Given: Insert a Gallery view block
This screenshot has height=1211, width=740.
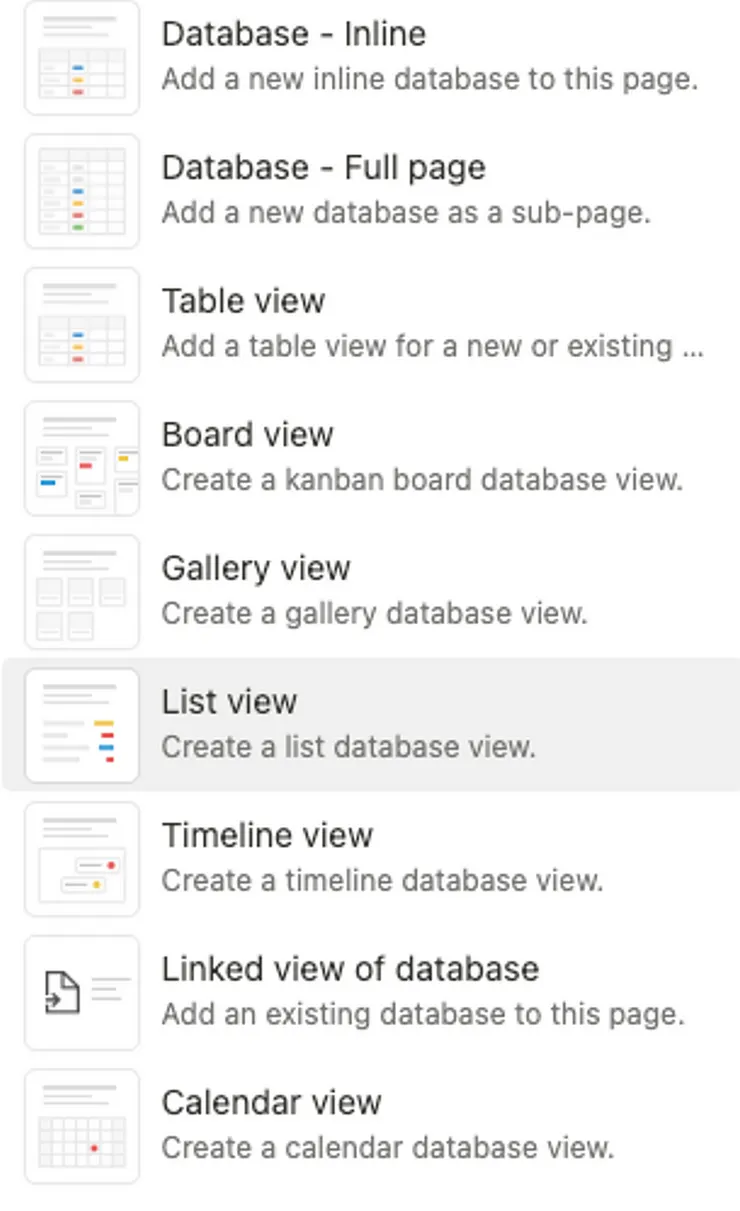Looking at the screenshot, I should (256, 568).
